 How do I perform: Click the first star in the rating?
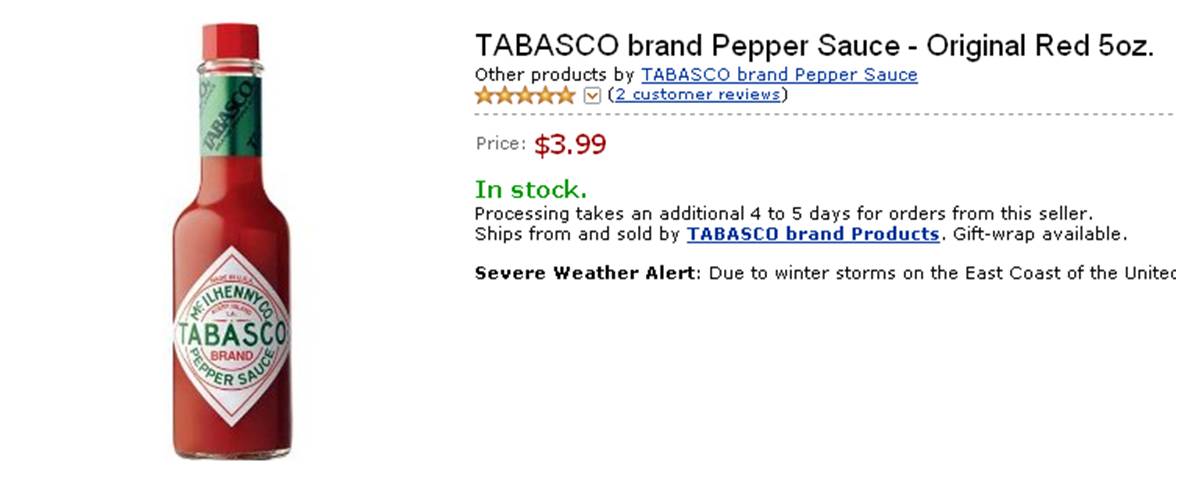[x=485, y=95]
